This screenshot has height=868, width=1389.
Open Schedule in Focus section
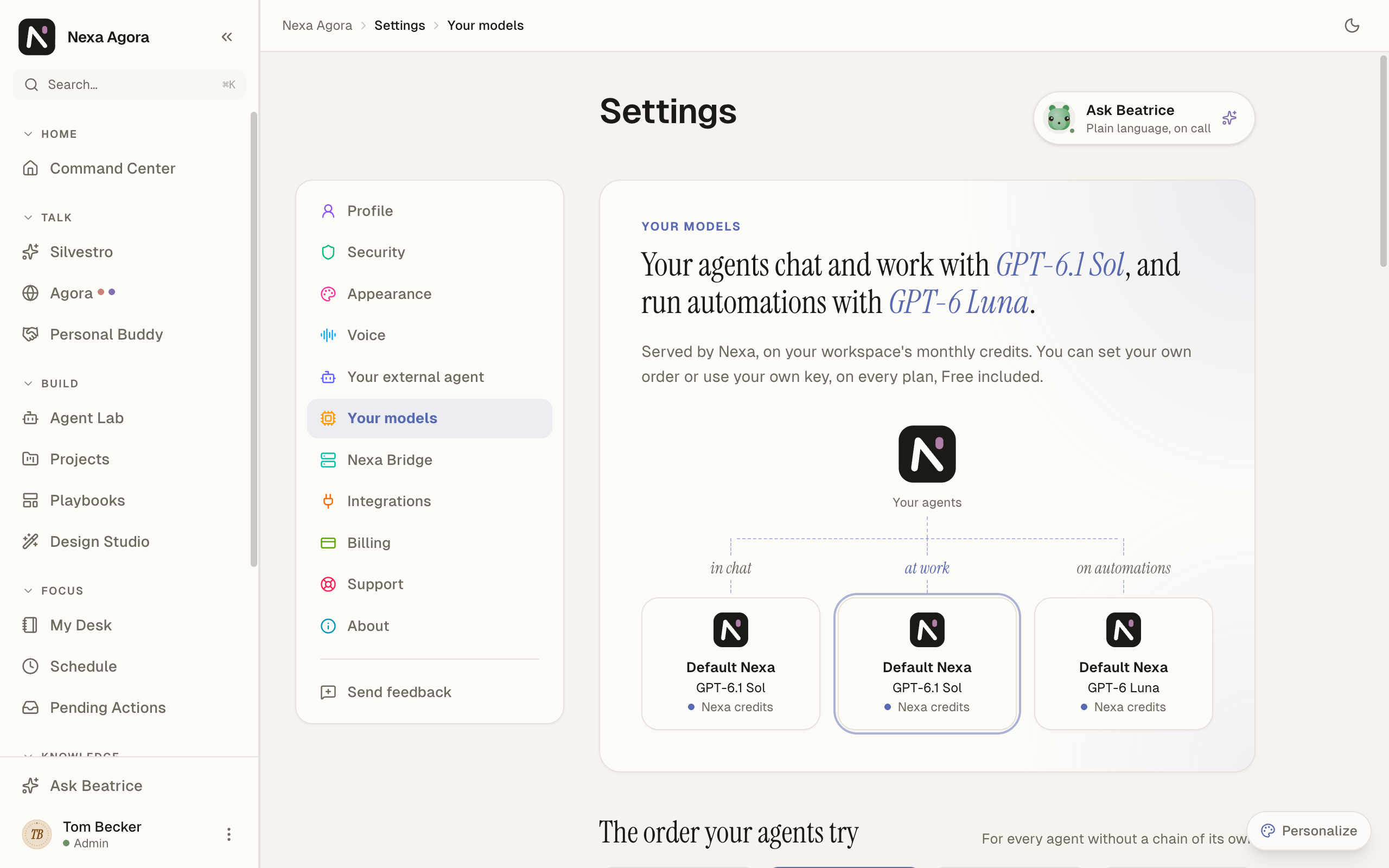tap(130, 667)
